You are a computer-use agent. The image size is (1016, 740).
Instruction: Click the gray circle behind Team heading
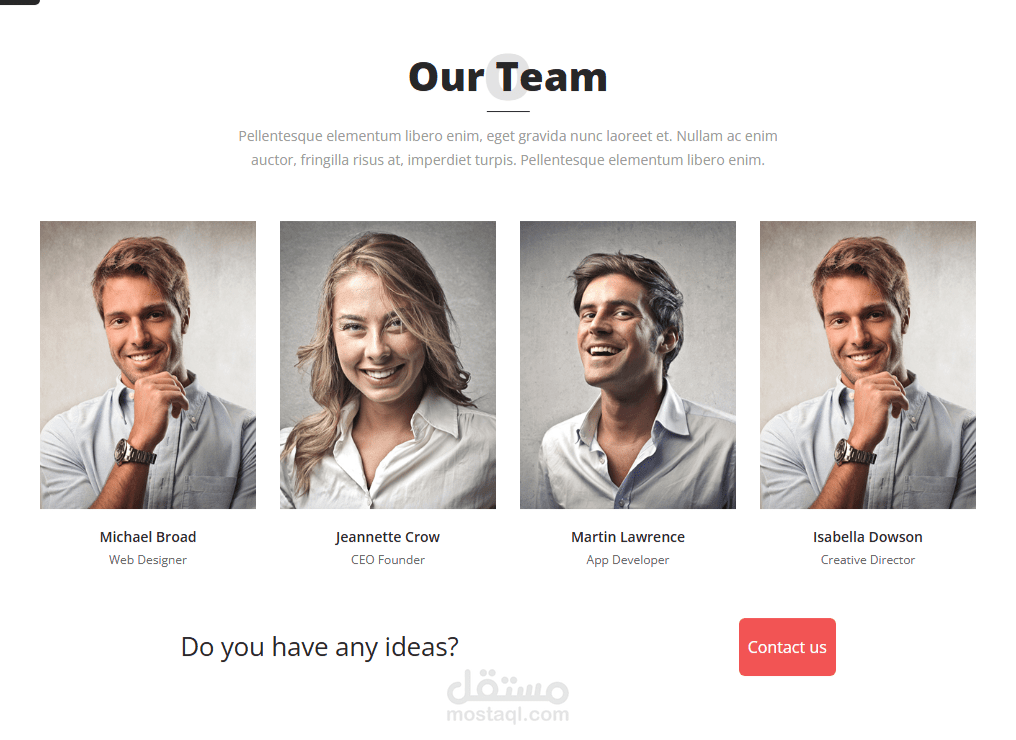tap(508, 77)
